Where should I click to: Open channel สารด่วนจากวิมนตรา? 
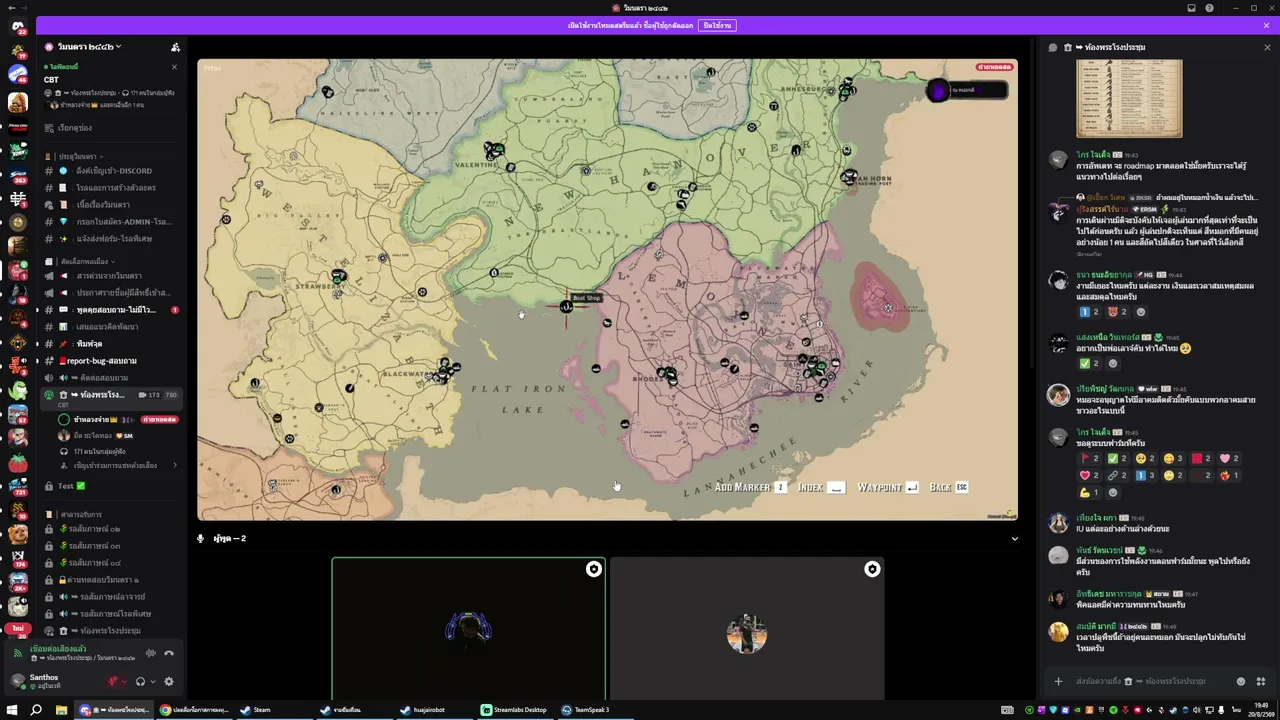[111, 276]
